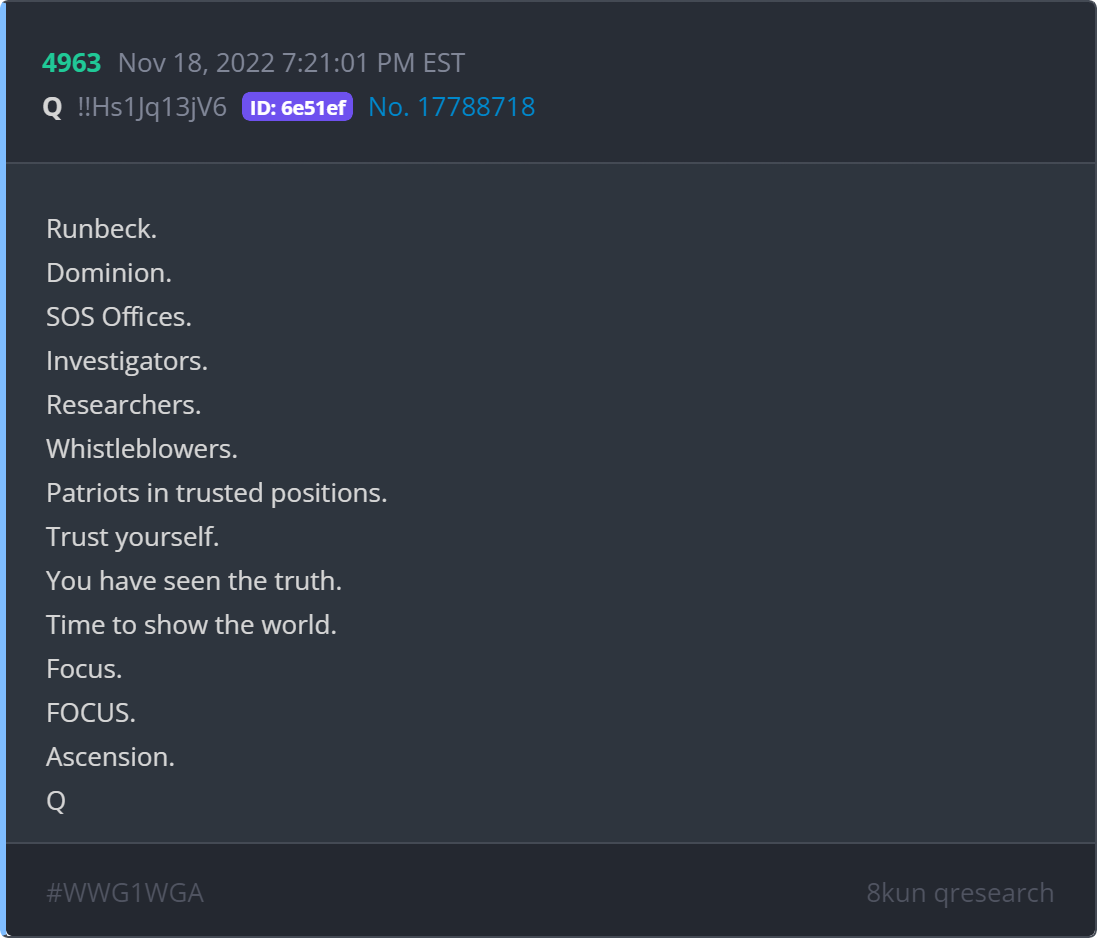Click the Q signature at post end
The height and width of the screenshot is (938, 1098).
[x=56, y=802]
